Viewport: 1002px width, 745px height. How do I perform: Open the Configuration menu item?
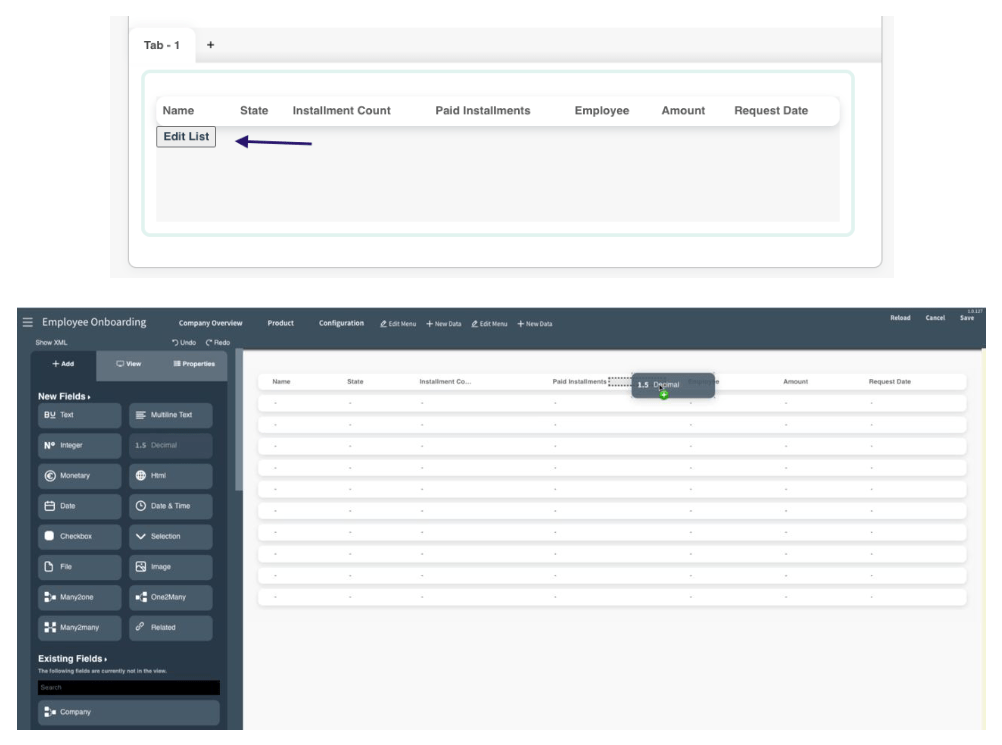click(x=344, y=324)
